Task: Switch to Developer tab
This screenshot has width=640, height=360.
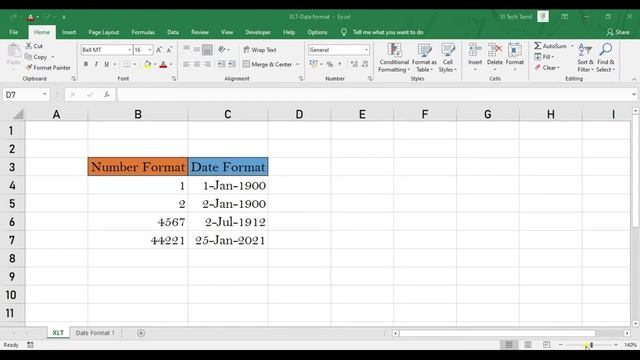Action: pyautogui.click(x=258, y=32)
